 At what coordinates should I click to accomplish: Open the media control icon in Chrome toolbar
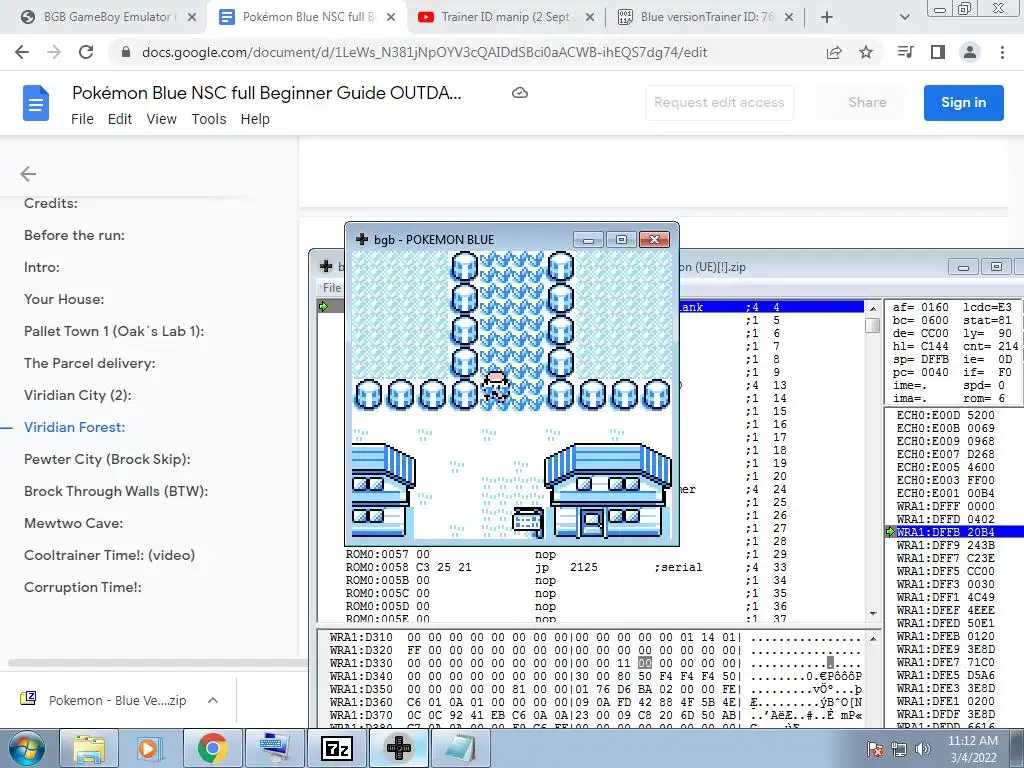pyautogui.click(x=906, y=52)
